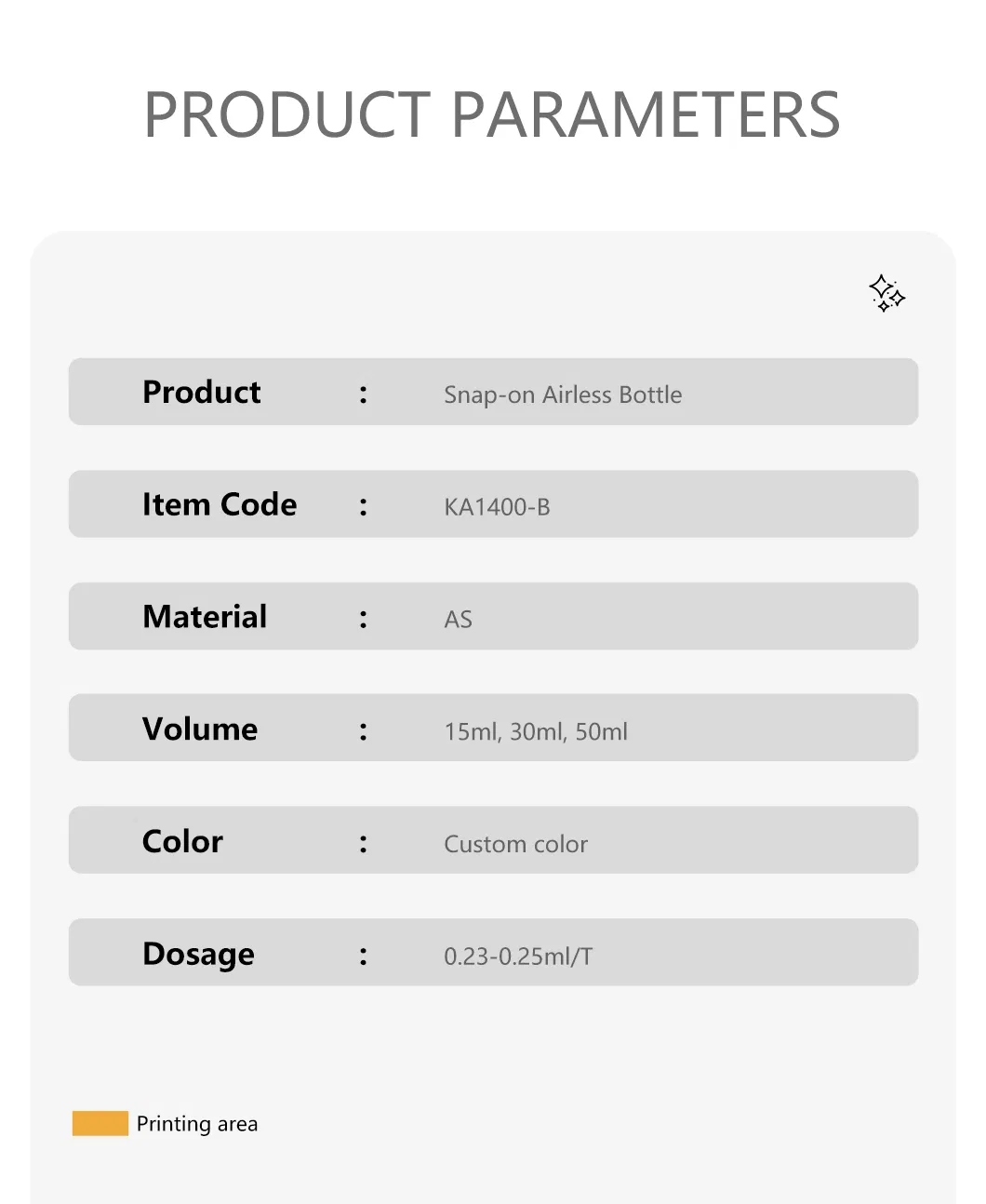Click the sparkle stars icon

point(886,293)
